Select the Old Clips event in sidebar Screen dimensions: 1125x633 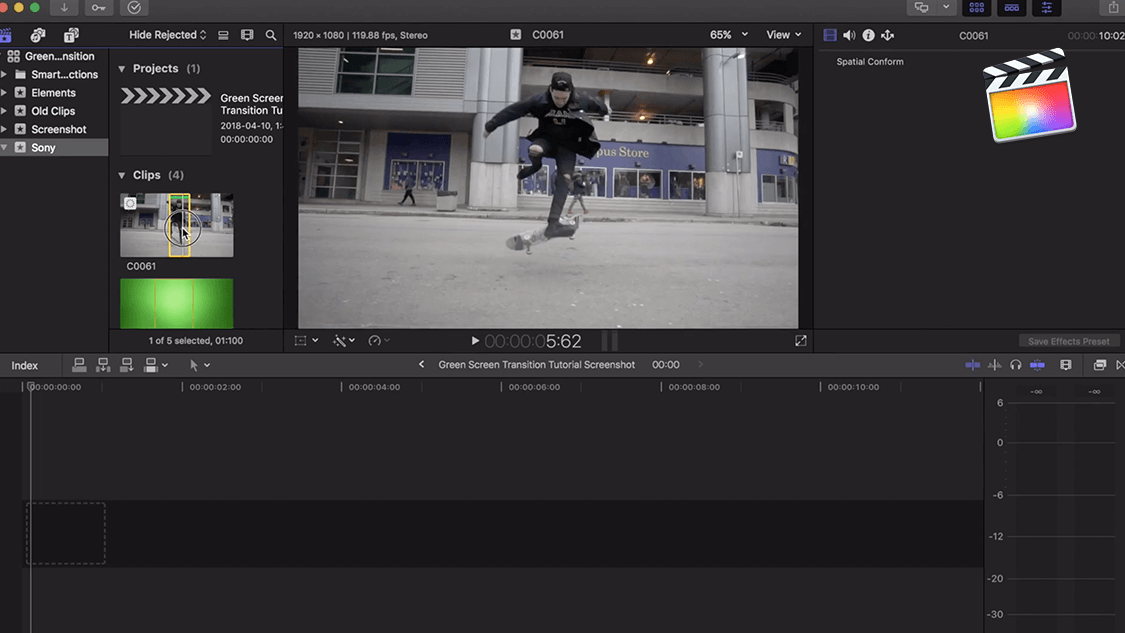point(53,111)
